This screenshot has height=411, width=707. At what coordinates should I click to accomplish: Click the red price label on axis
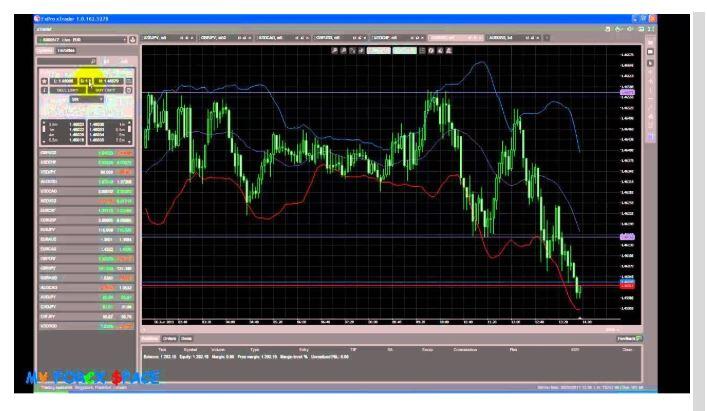627,286
